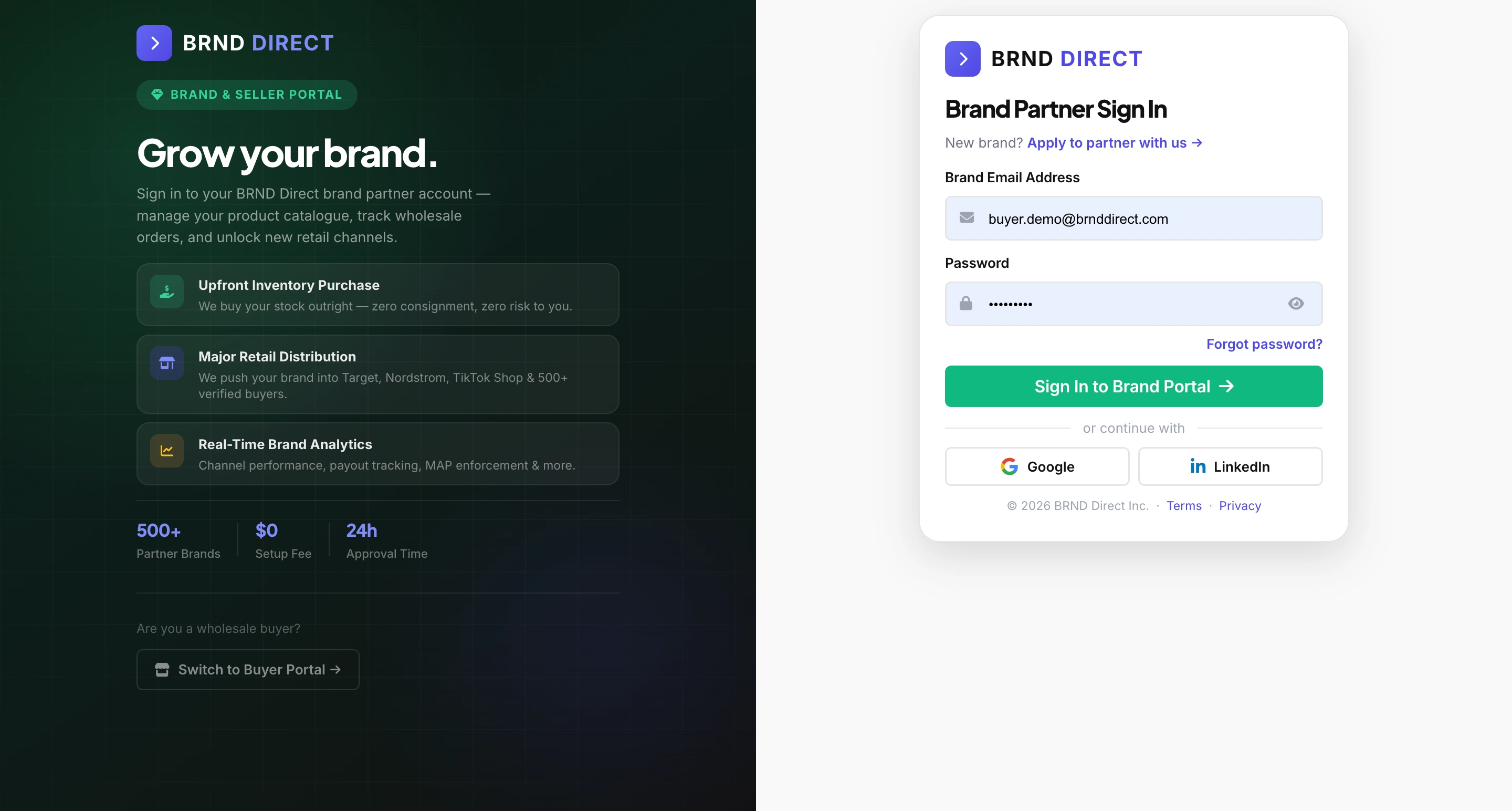Viewport: 1512px width, 811px height.
Task: Click Switch to Buyer Portal button
Action: pos(248,670)
